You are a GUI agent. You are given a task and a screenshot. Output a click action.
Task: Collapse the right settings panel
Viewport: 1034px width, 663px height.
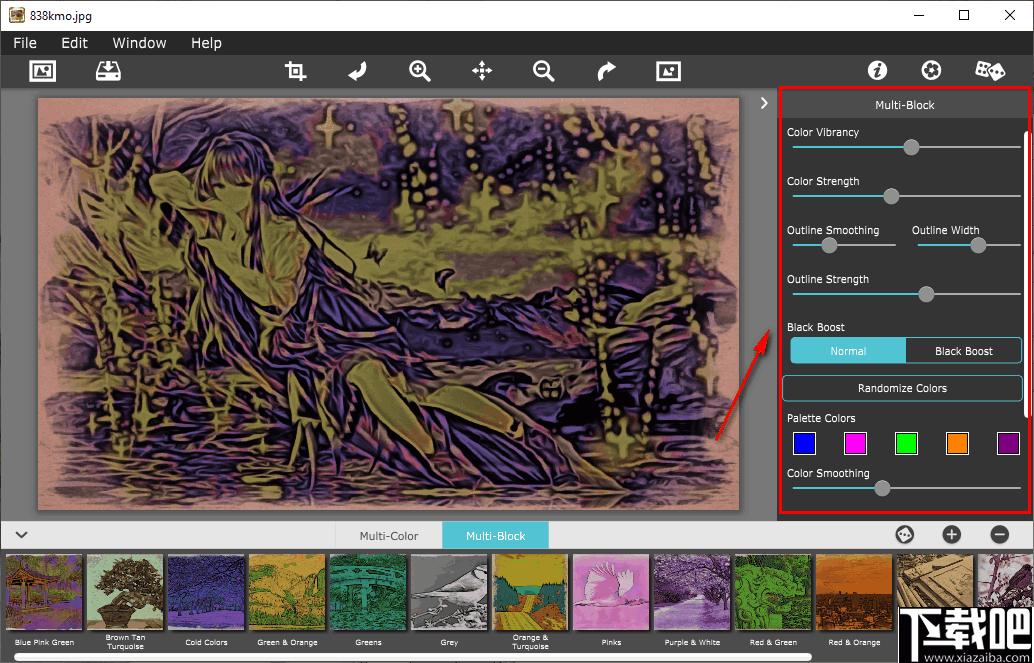coord(764,103)
